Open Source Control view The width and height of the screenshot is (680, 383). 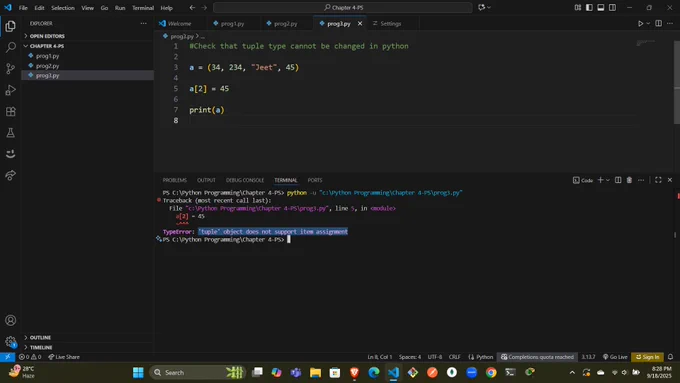[x=10, y=69]
